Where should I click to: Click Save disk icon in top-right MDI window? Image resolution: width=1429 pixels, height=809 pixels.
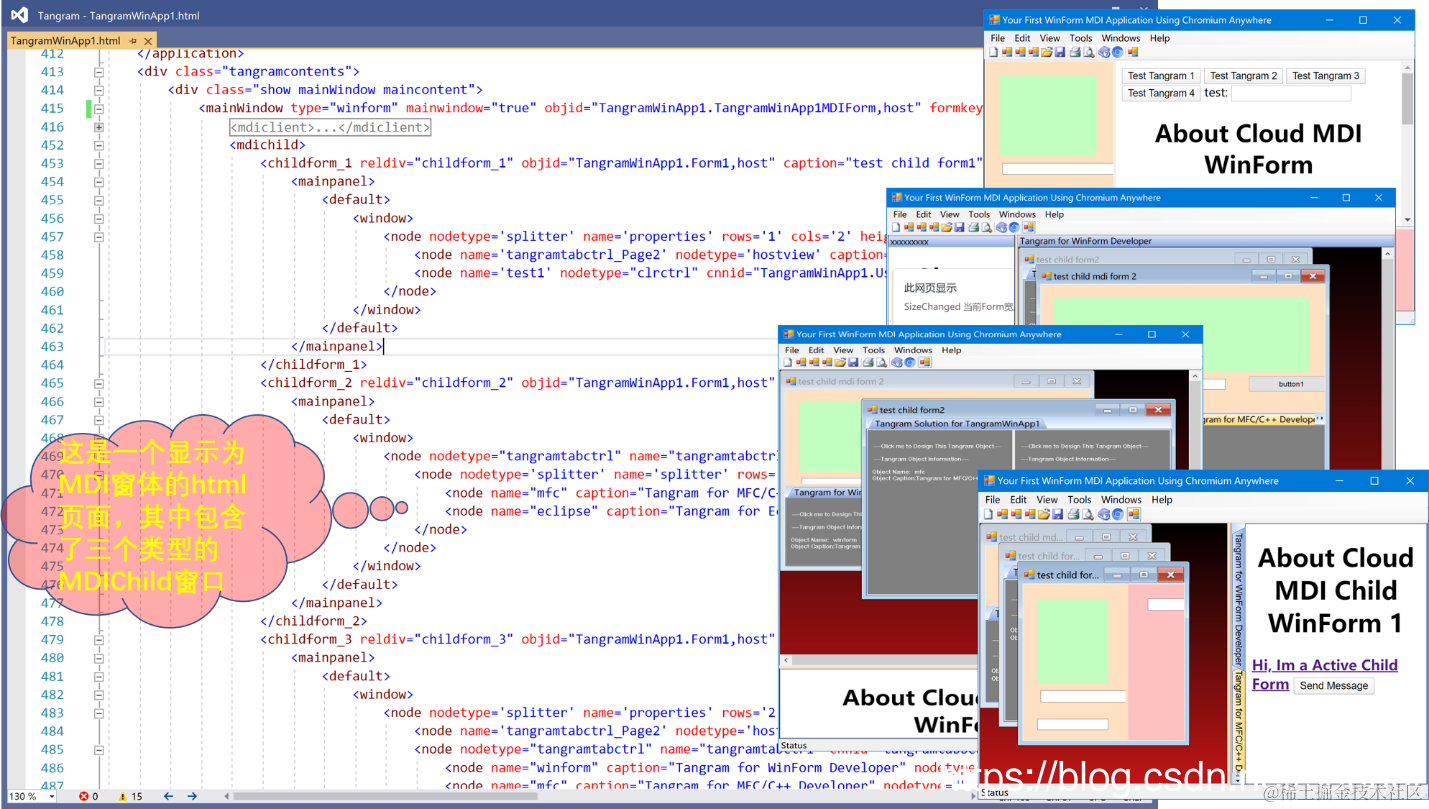tap(1060, 52)
